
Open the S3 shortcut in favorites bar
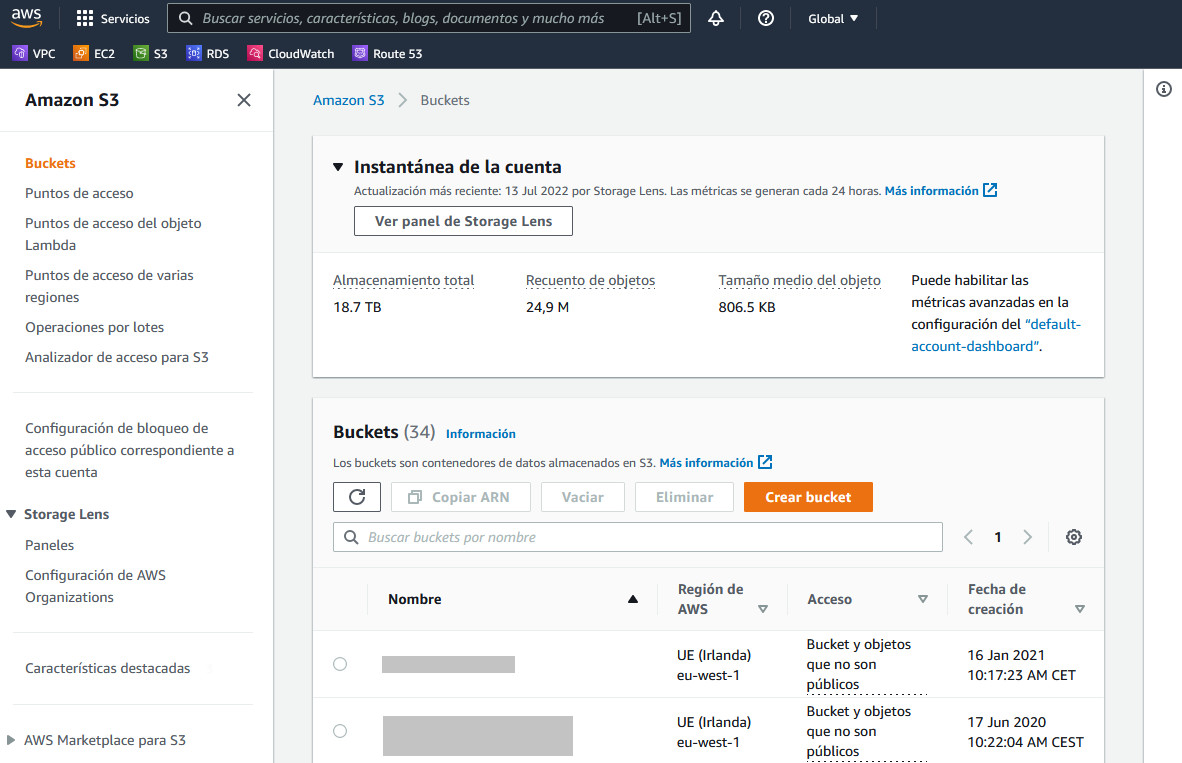pyautogui.click(x=151, y=54)
